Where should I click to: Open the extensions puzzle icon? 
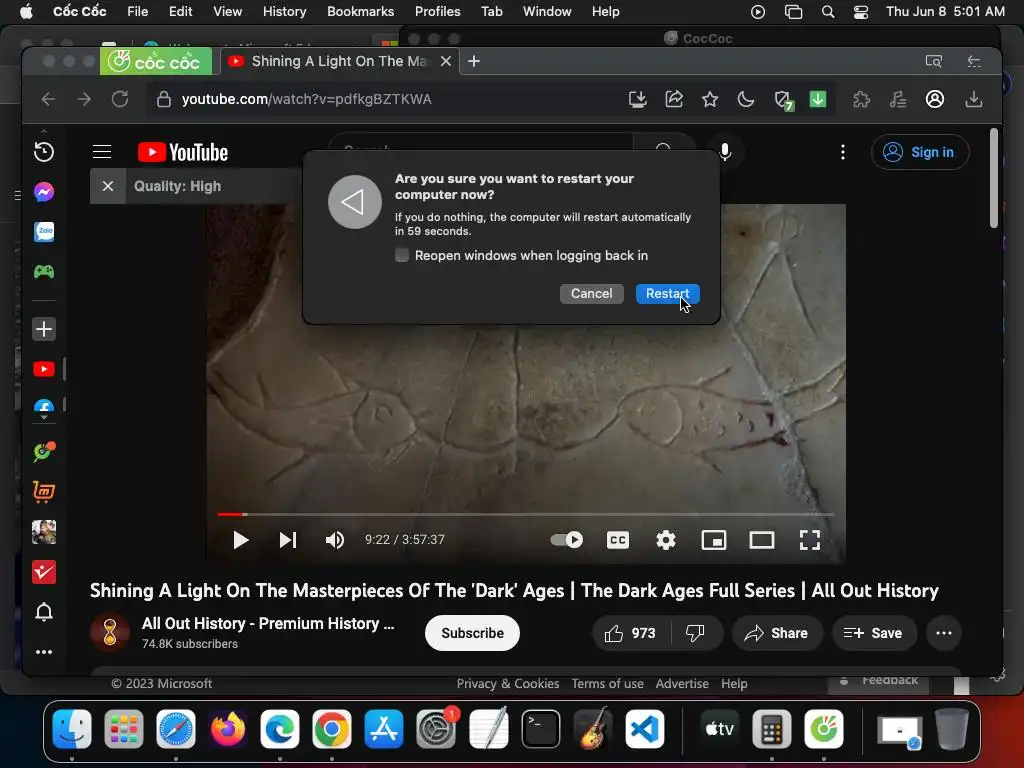pos(861,99)
